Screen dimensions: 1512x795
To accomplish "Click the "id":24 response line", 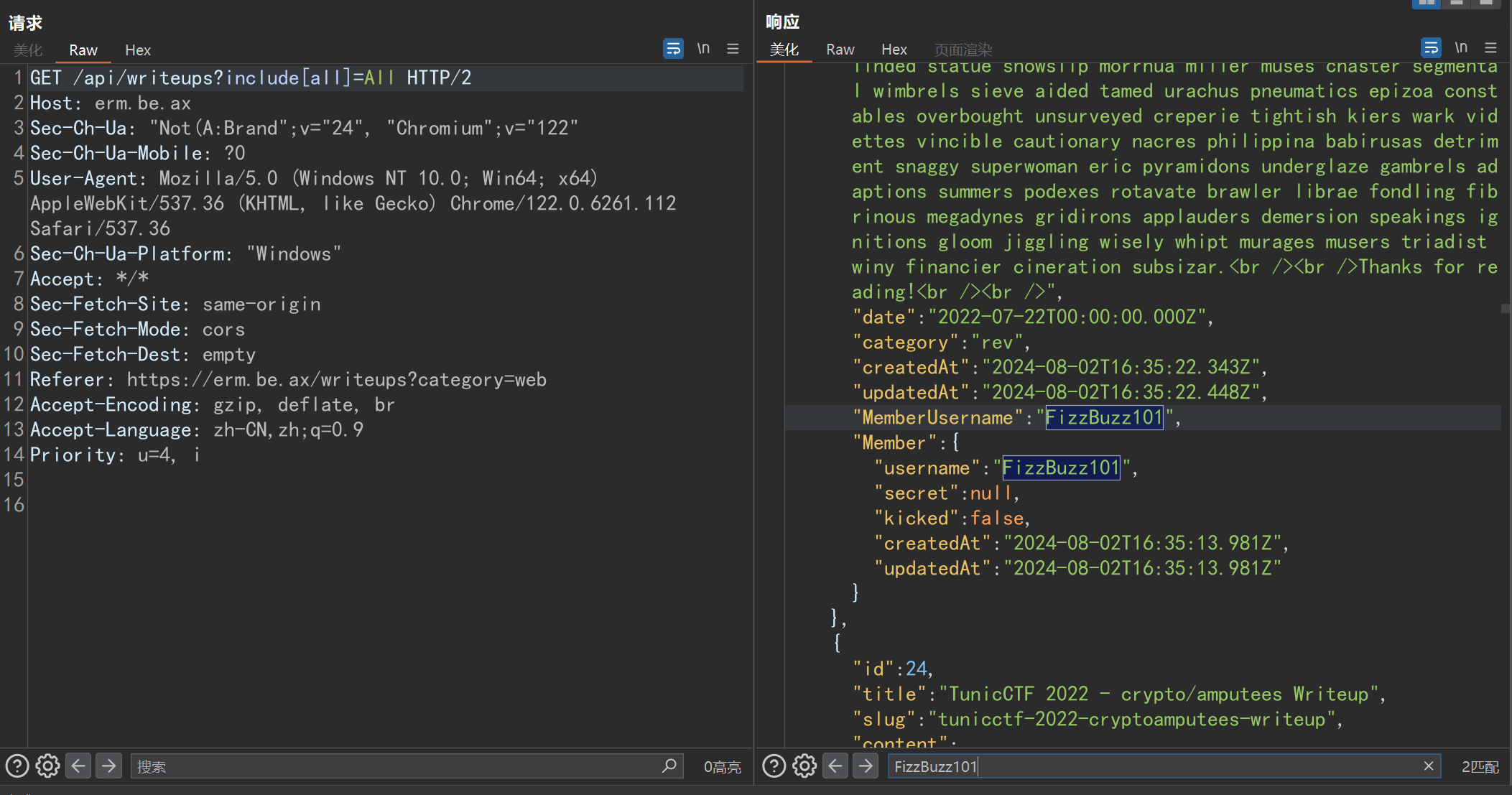I will tap(892, 669).
